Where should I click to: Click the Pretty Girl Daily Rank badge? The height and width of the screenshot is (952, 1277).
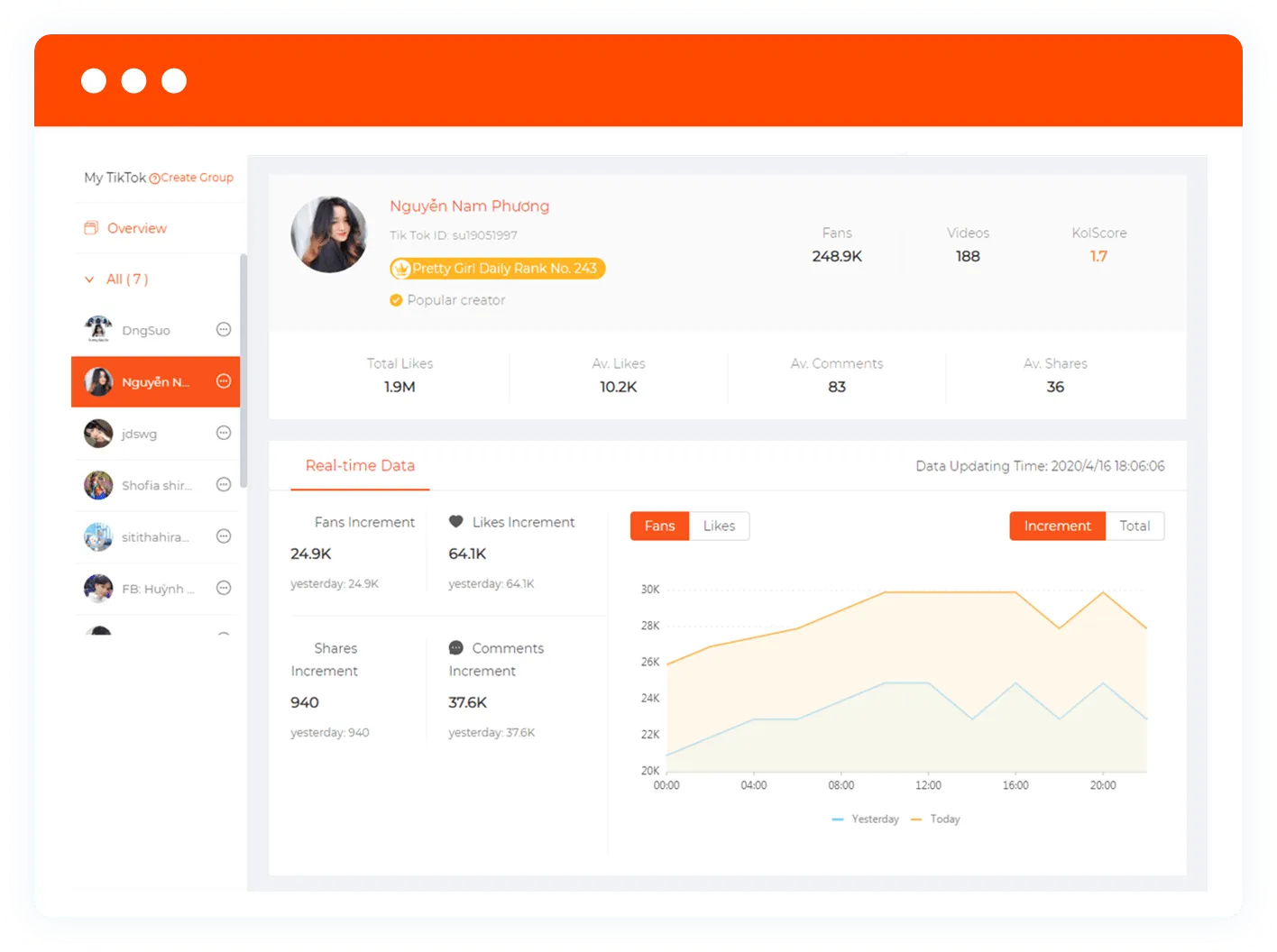coord(497,269)
